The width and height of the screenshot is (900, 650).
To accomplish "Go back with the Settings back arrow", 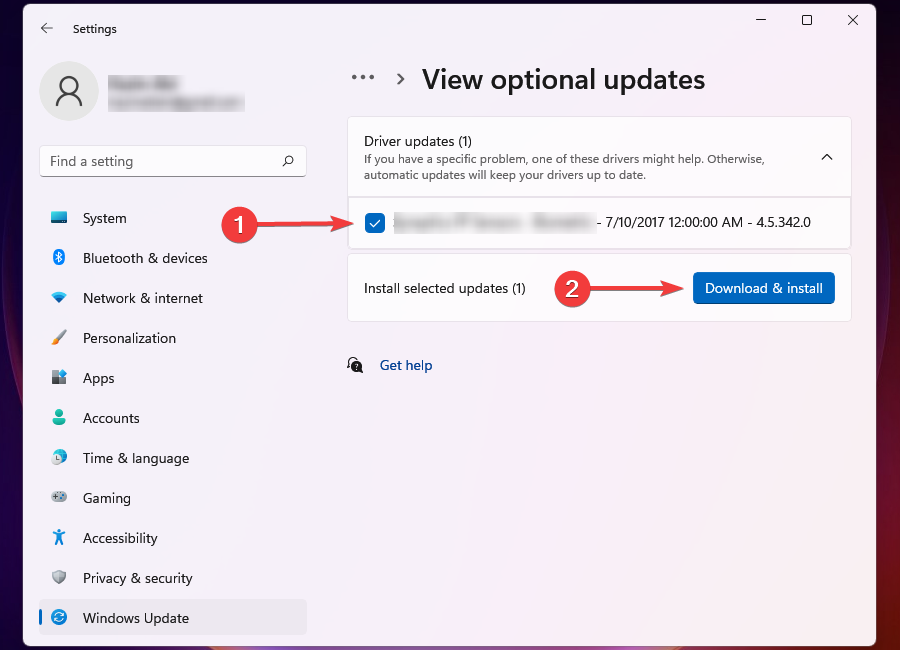I will (x=47, y=28).
